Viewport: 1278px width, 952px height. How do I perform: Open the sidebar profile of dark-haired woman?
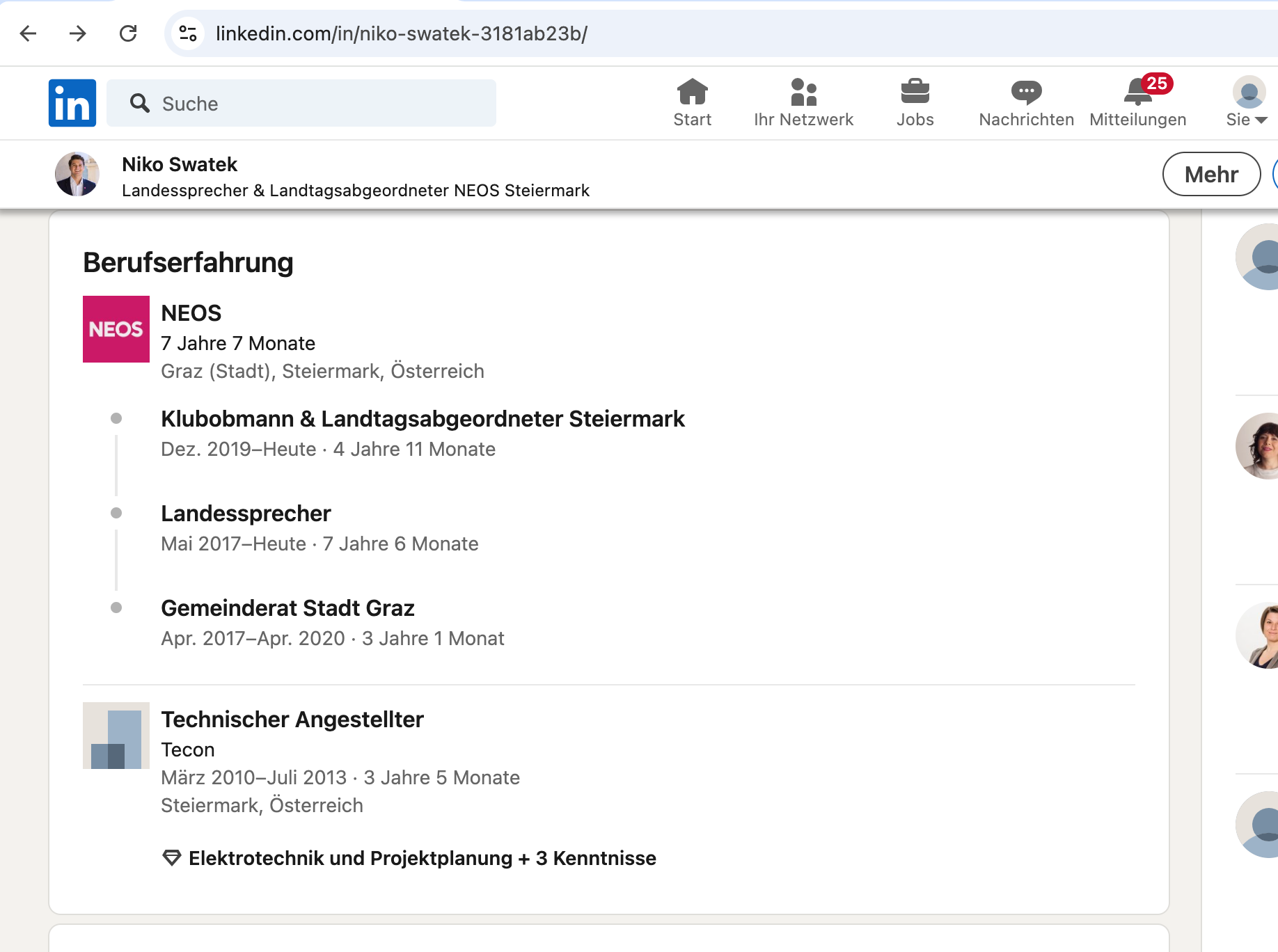click(x=1257, y=446)
